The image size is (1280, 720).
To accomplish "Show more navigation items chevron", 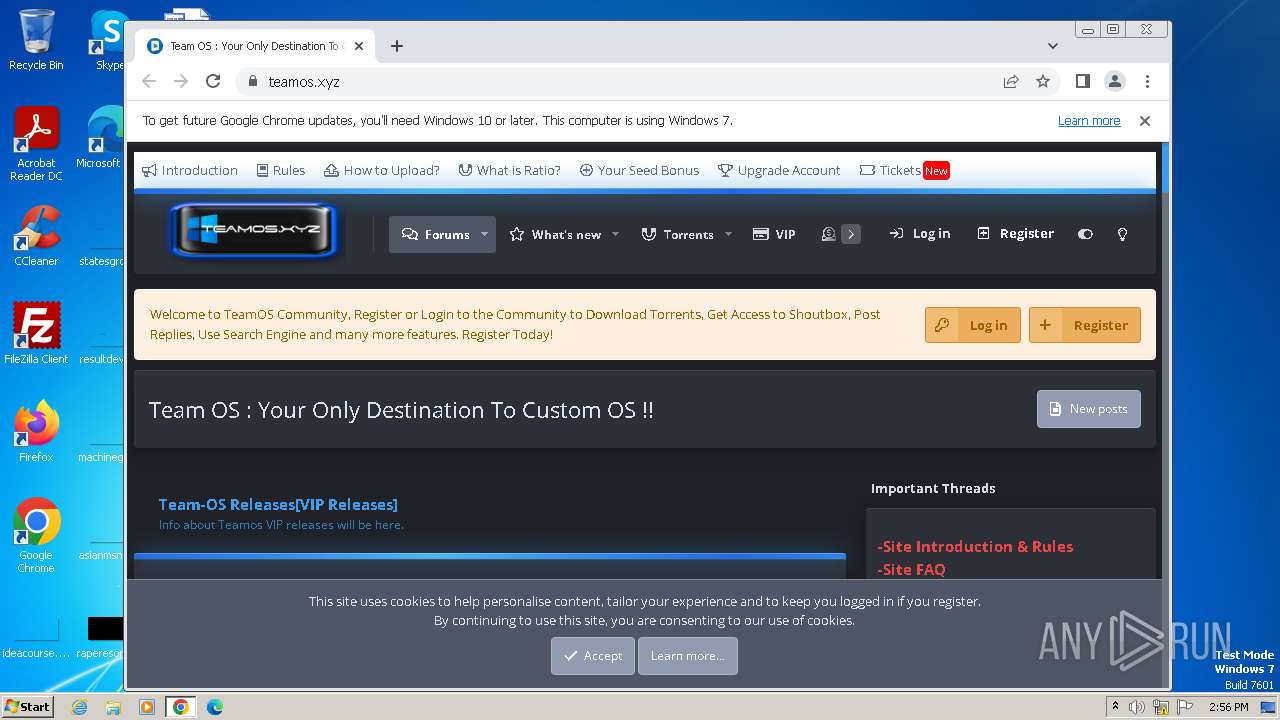I will (851, 234).
